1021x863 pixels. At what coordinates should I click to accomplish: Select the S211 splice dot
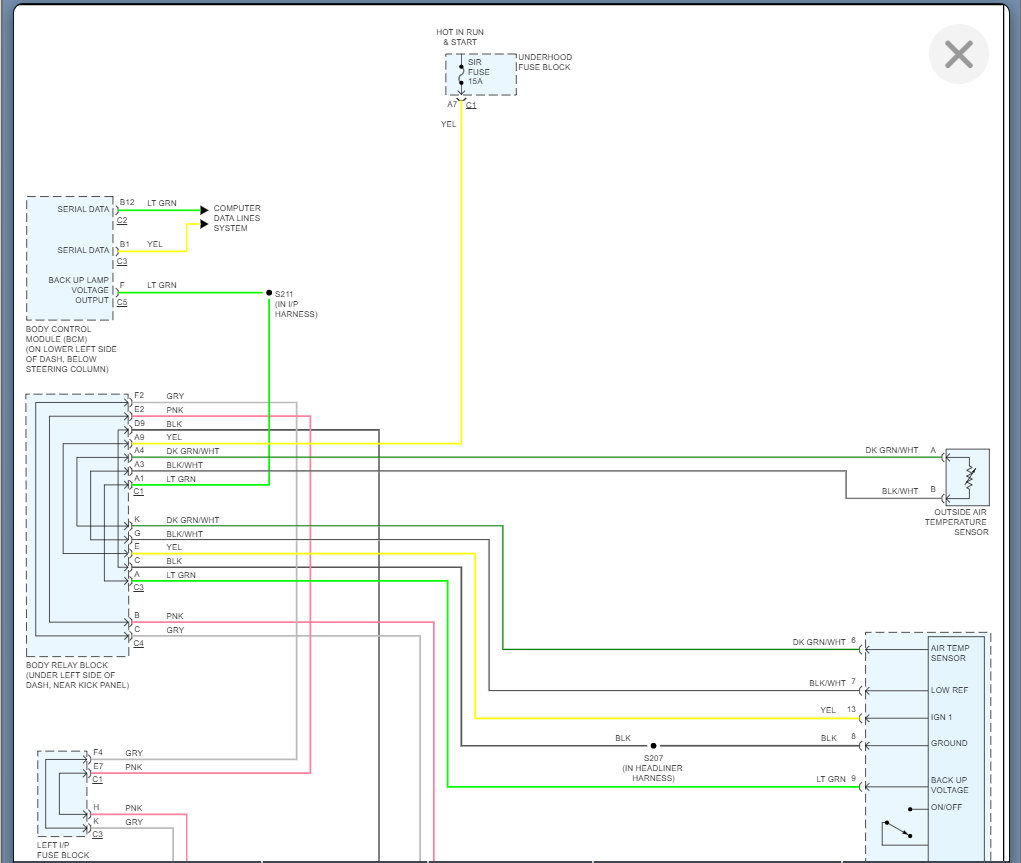(x=268, y=292)
